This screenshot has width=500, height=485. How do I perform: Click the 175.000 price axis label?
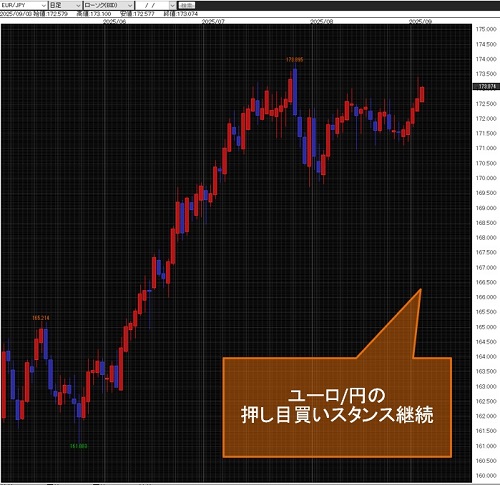point(486,29)
